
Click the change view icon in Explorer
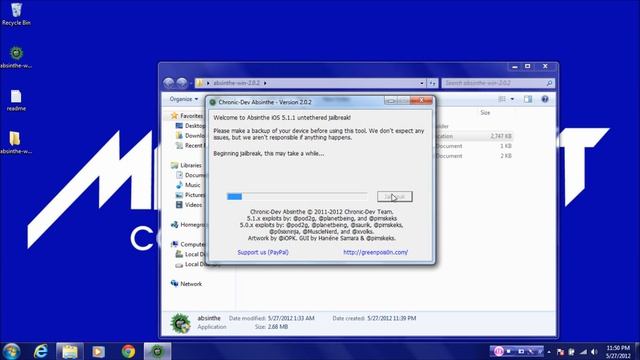click(502, 99)
